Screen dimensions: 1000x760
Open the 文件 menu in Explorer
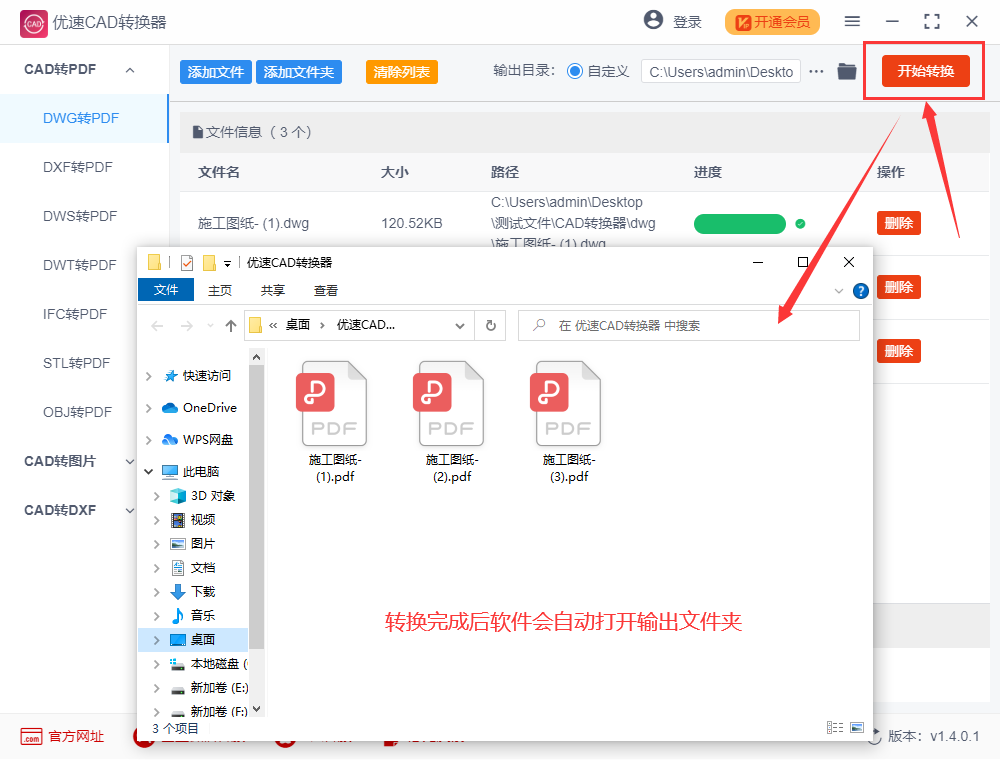(x=166, y=289)
